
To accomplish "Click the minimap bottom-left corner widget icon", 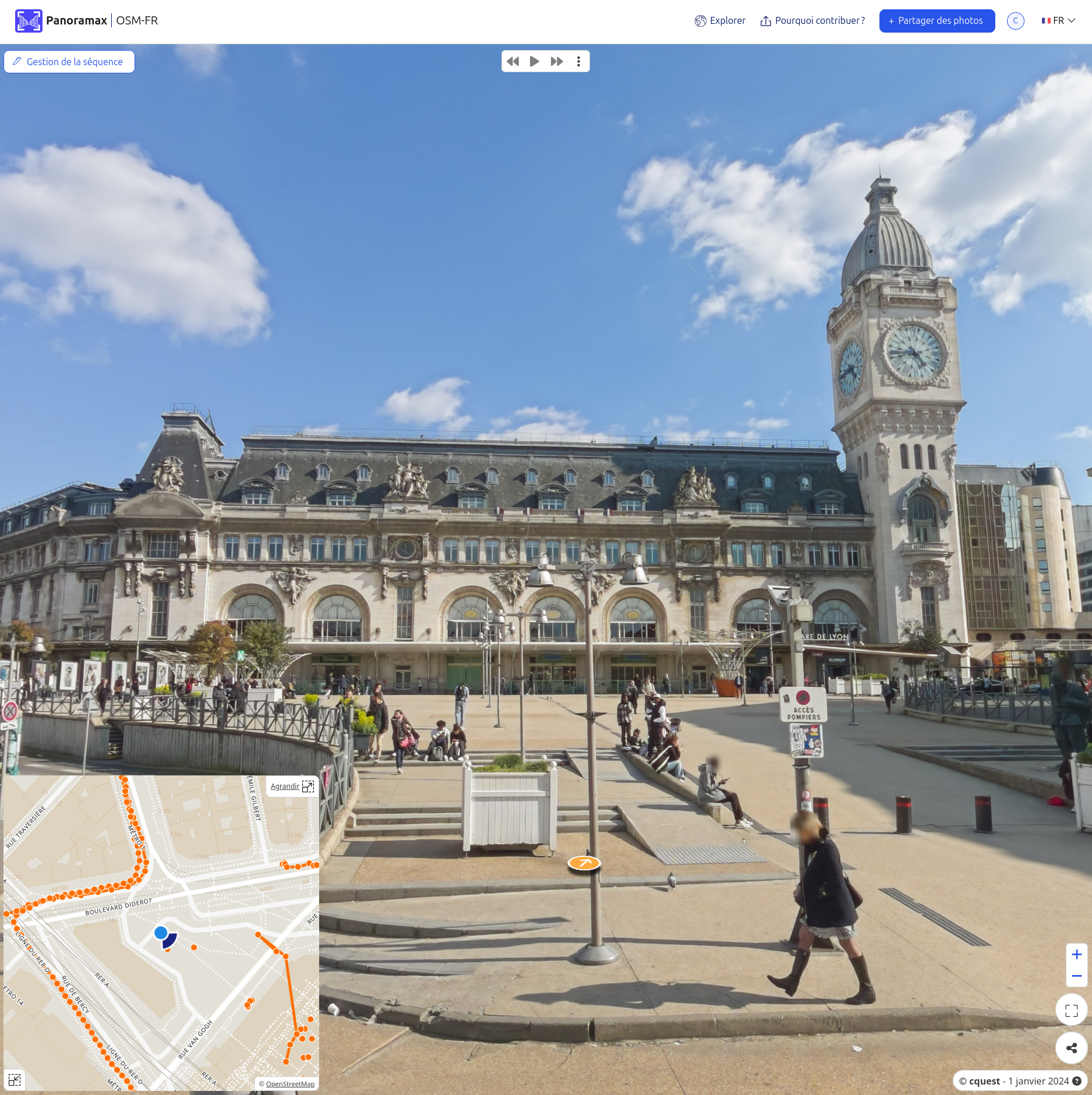I will (x=15, y=1080).
